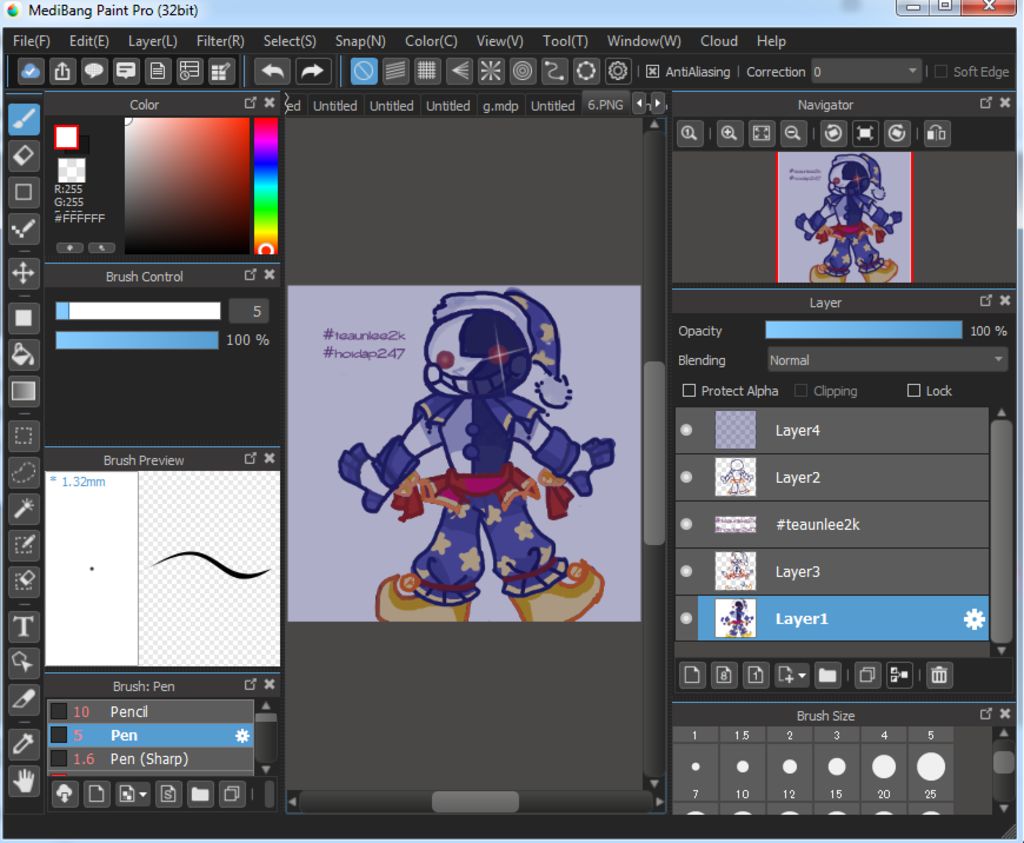This screenshot has height=843, width=1024.
Task: Select the Eraser tool
Action: click(24, 155)
